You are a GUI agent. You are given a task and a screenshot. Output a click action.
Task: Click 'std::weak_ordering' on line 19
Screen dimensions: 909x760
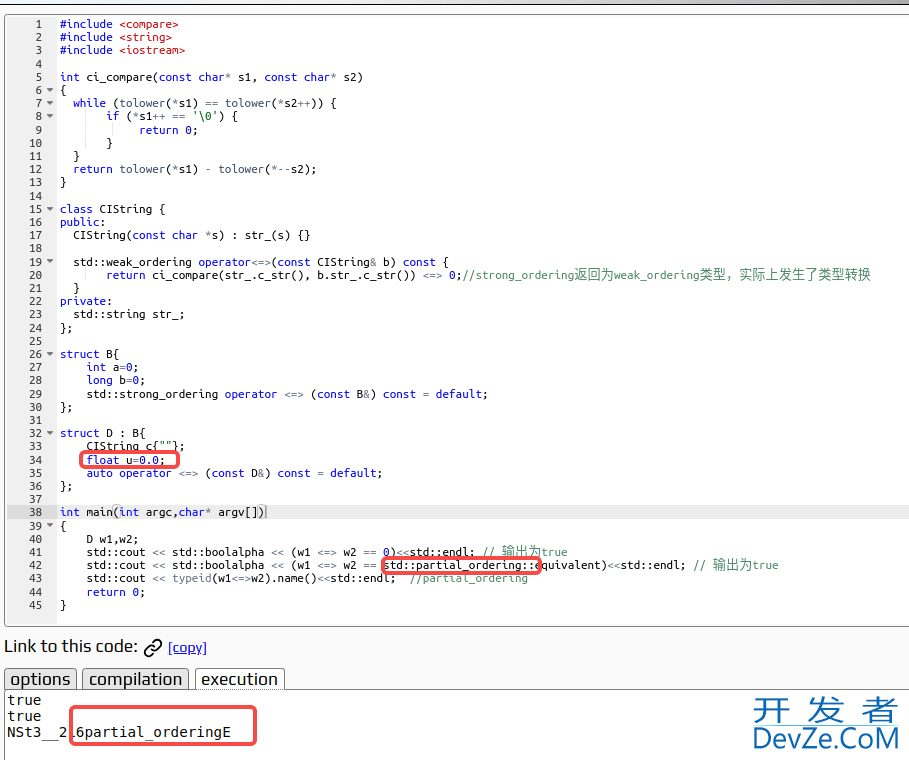tap(132, 262)
